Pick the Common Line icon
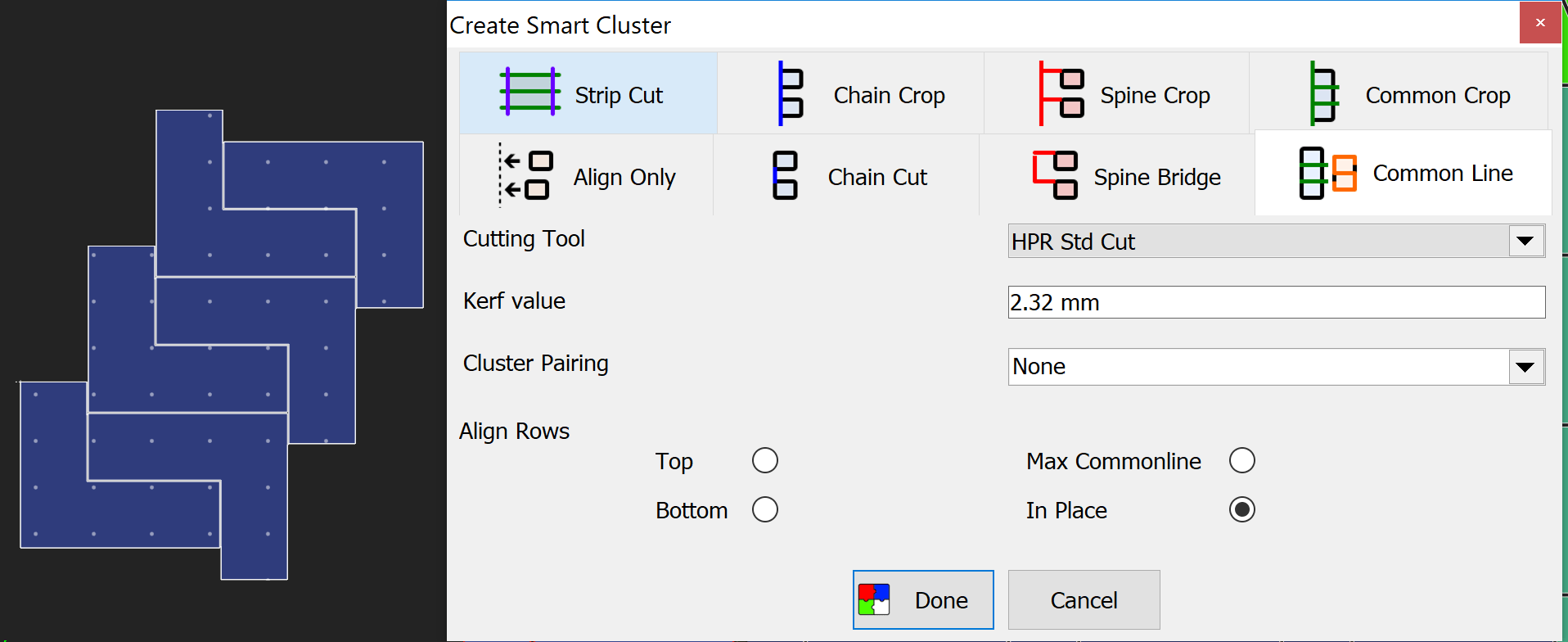The width and height of the screenshot is (1568, 642). coord(1328,173)
